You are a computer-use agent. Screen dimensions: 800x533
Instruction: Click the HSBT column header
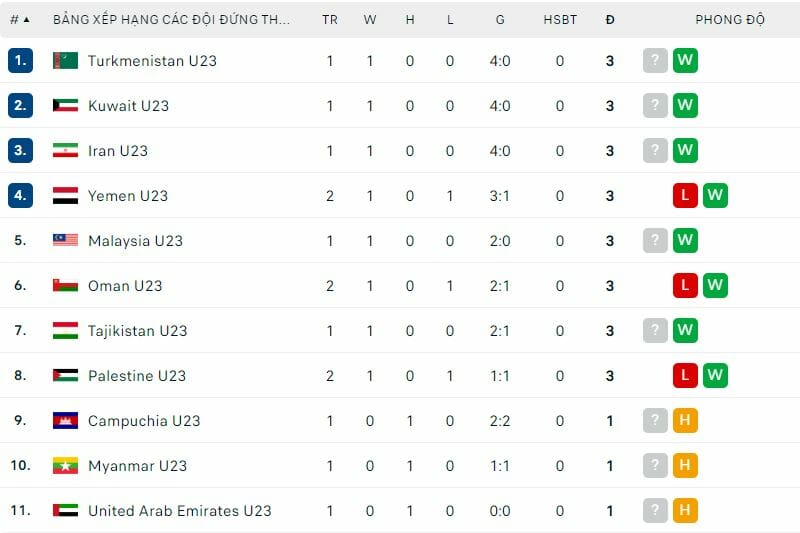point(560,20)
